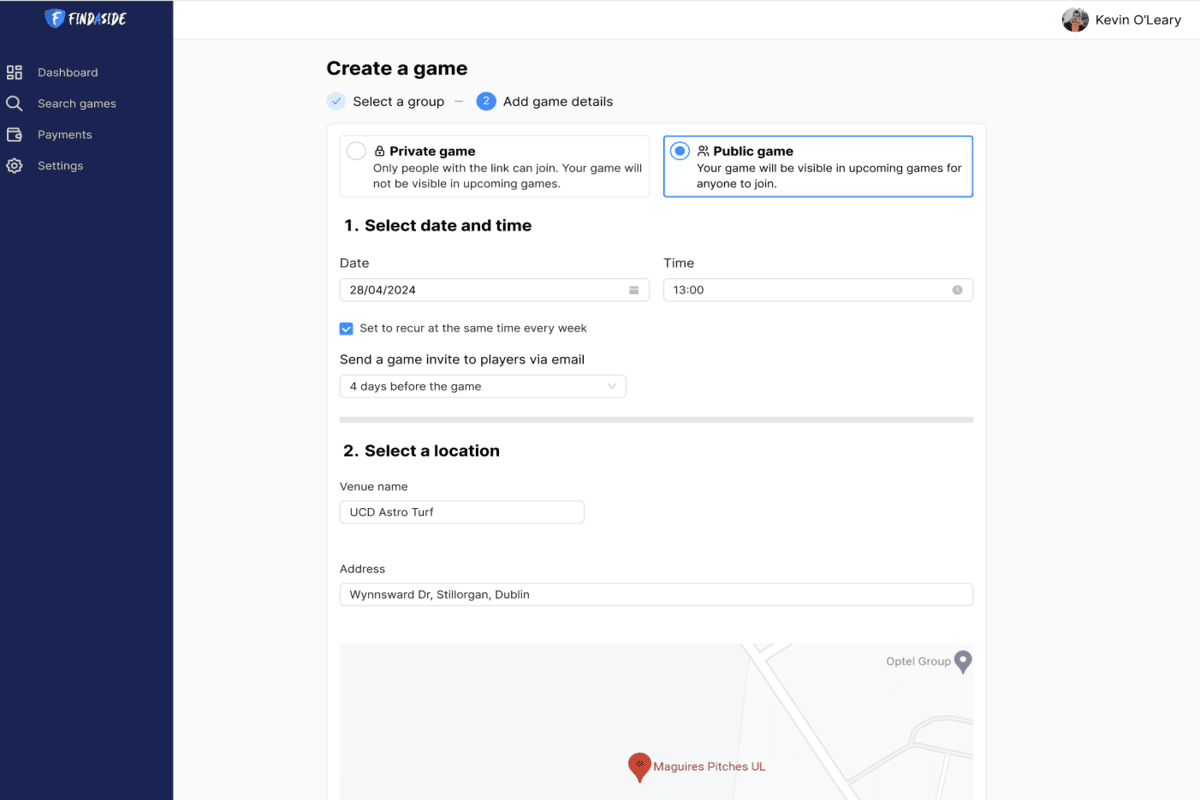Go to Search games in sidebar

point(77,103)
